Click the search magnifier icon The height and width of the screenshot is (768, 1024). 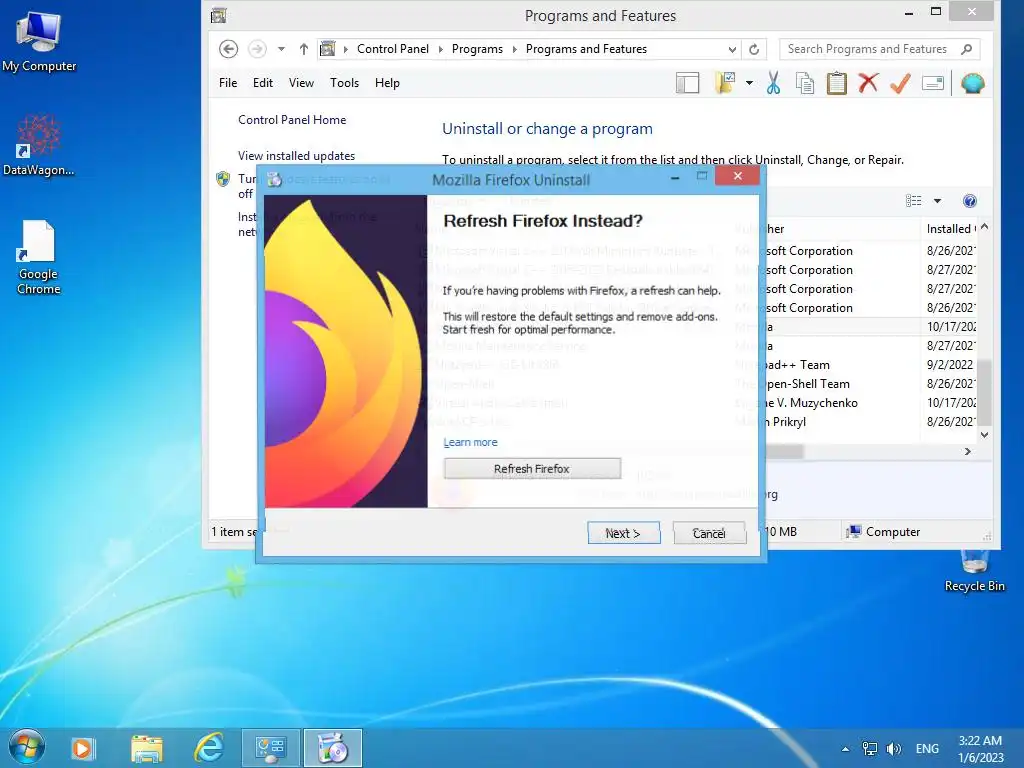click(967, 49)
